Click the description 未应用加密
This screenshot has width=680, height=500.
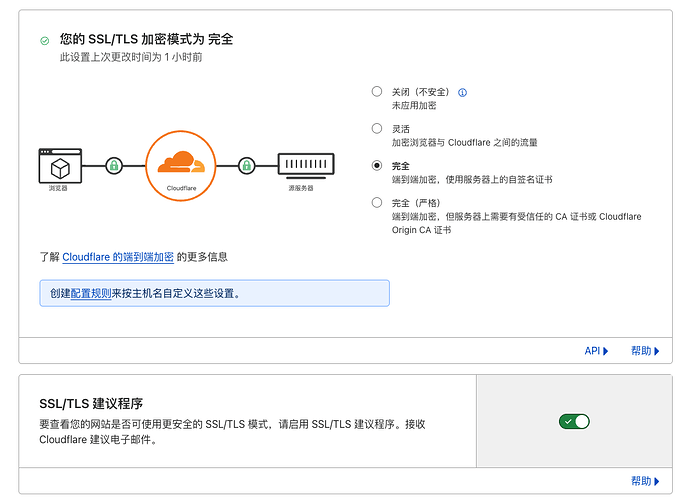[414, 105]
